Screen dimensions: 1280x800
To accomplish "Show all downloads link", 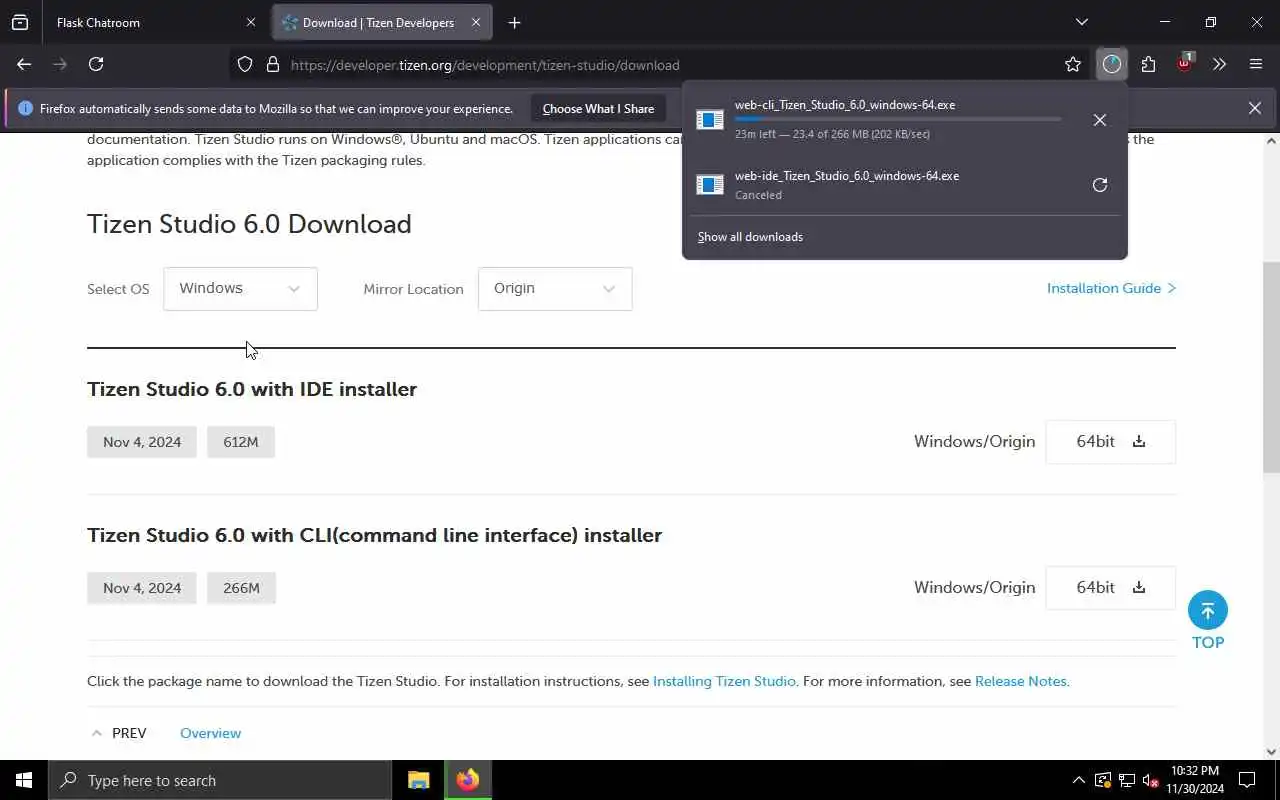I will [x=750, y=237].
